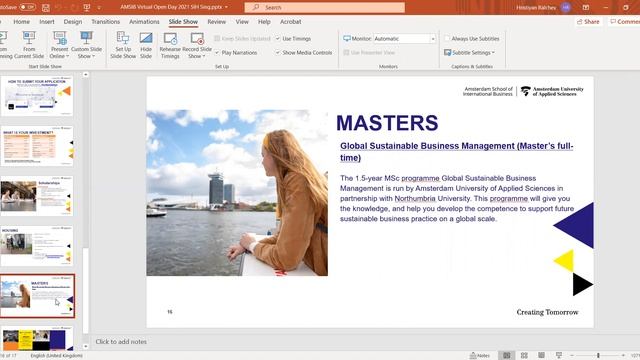The image size is (640, 360).
Task: Click the programme description paragraph text
Action: [x=457, y=198]
